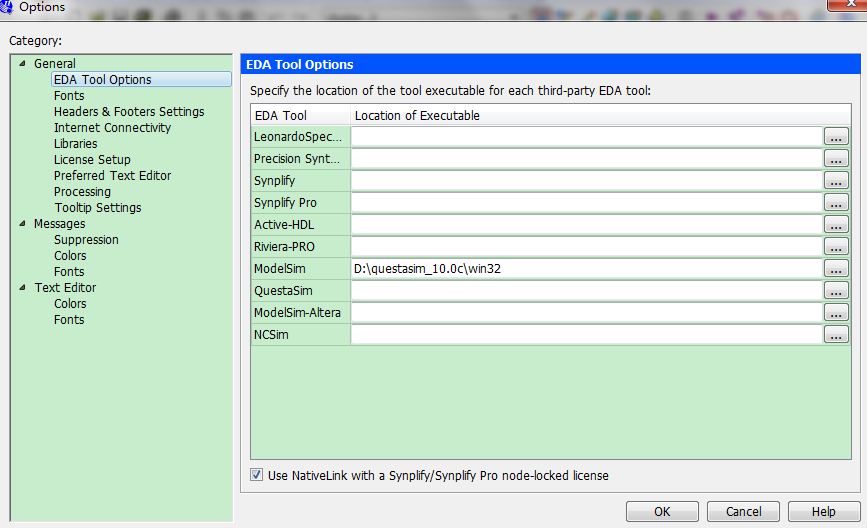
Task: Click the ModelSim-Altera location field
Action: pyautogui.click(x=587, y=313)
